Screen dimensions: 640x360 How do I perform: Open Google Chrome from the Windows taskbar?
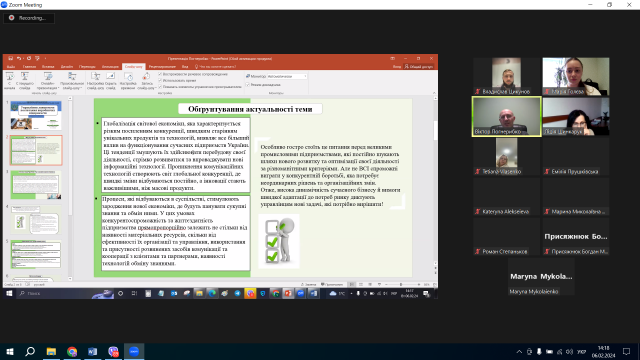pos(72,351)
